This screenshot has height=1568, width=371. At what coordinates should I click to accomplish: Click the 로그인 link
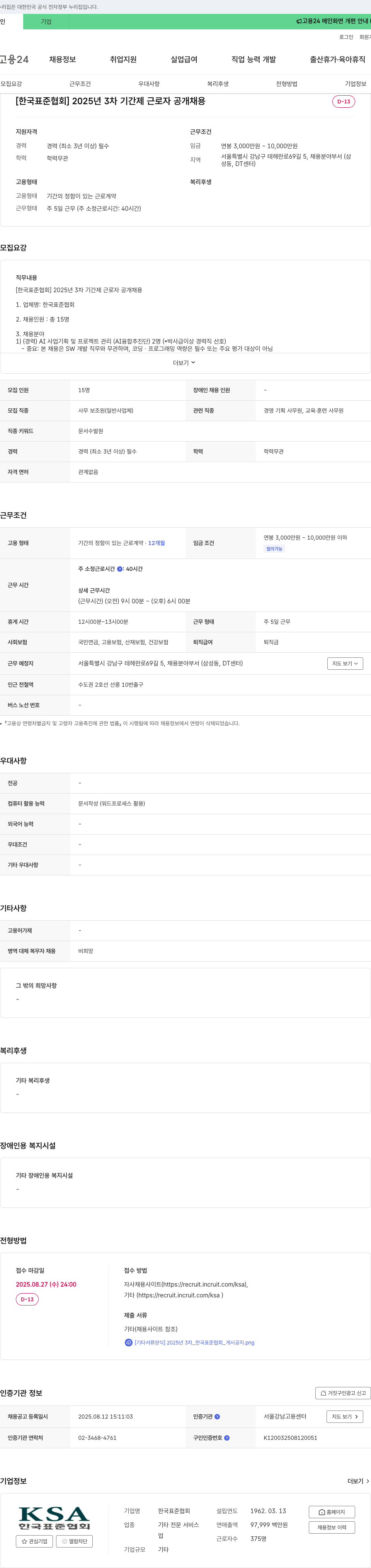click(x=346, y=37)
